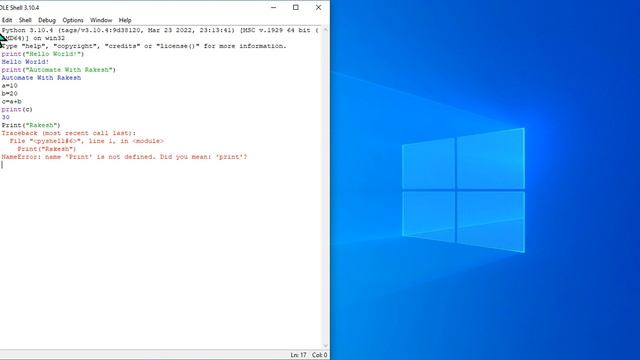The height and width of the screenshot is (360, 640).
Task: Open the Options menu
Action: (x=73, y=20)
